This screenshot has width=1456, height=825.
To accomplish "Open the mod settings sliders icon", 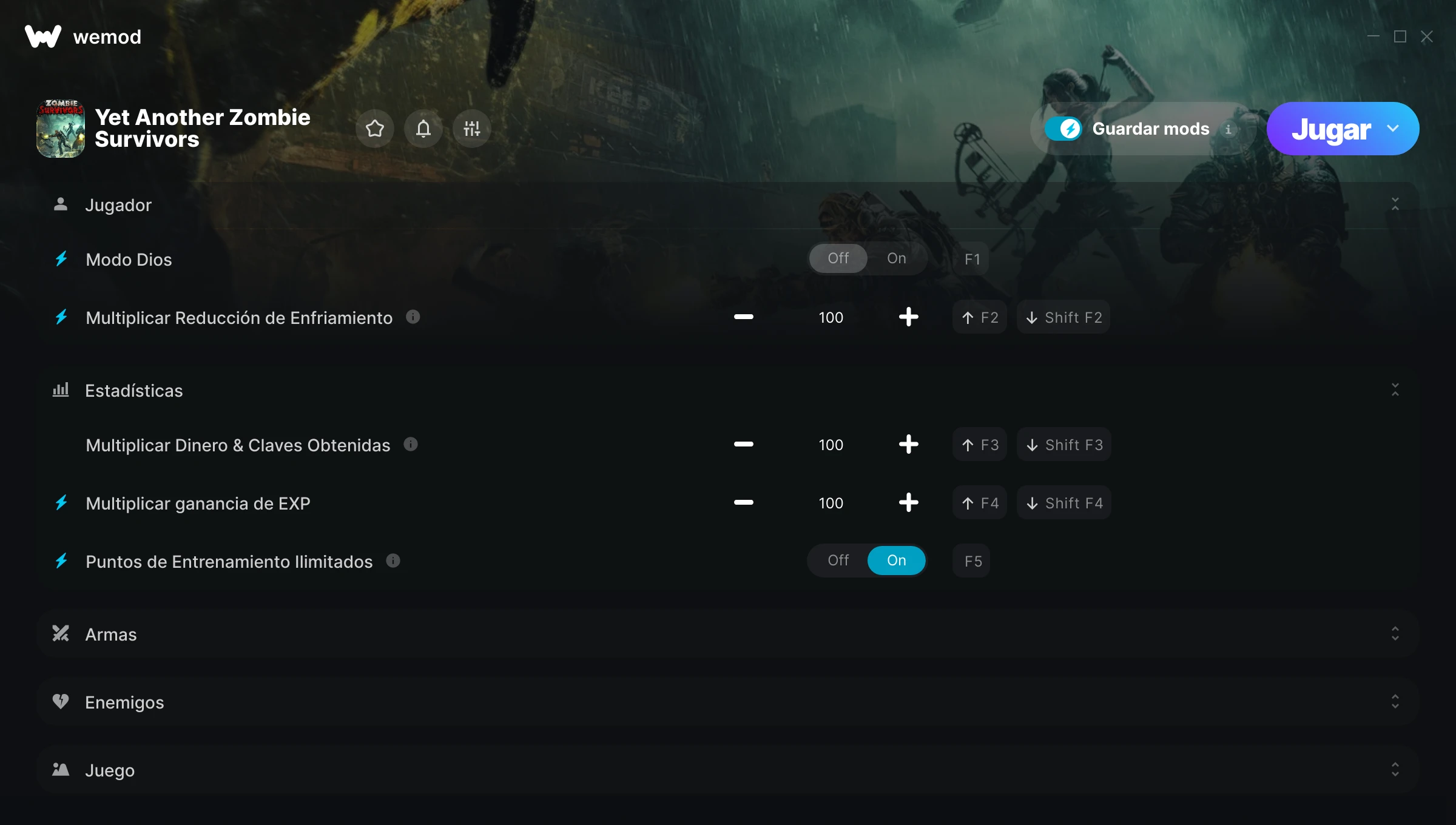I will 472,129.
